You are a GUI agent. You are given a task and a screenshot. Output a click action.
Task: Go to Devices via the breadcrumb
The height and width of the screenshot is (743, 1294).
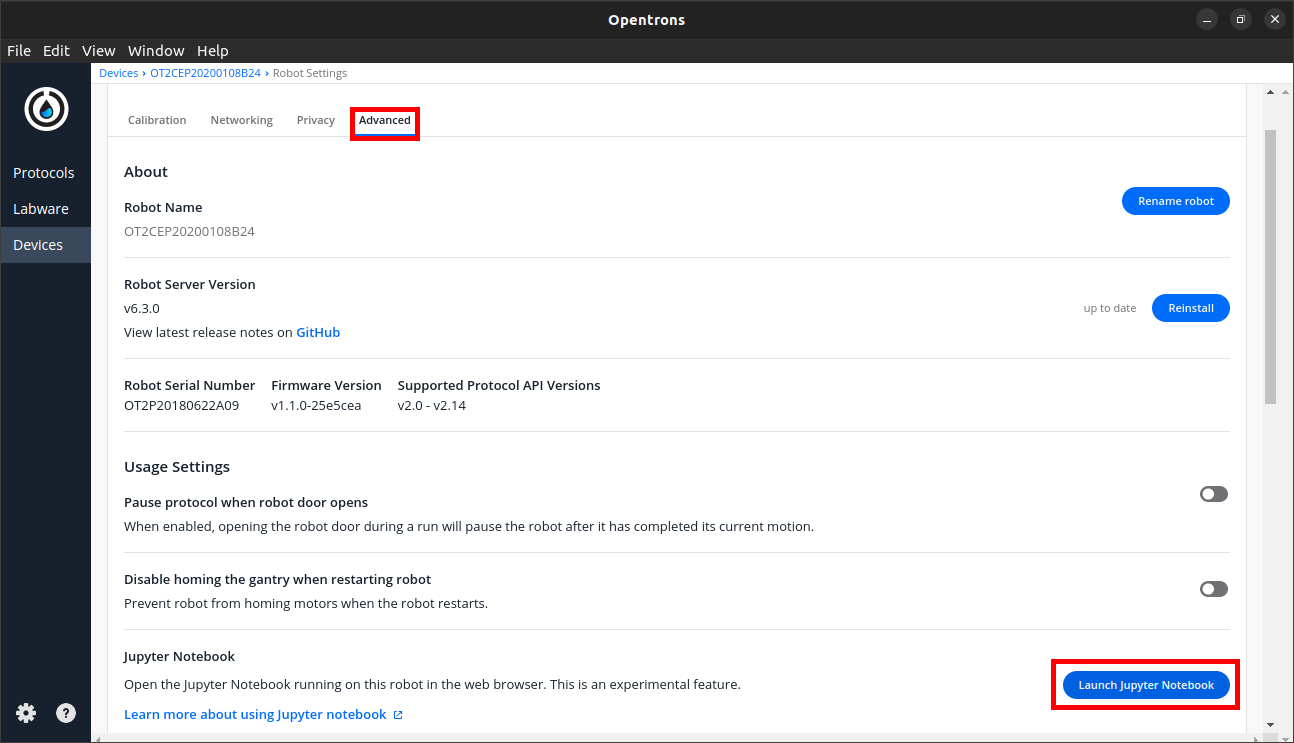[118, 72]
